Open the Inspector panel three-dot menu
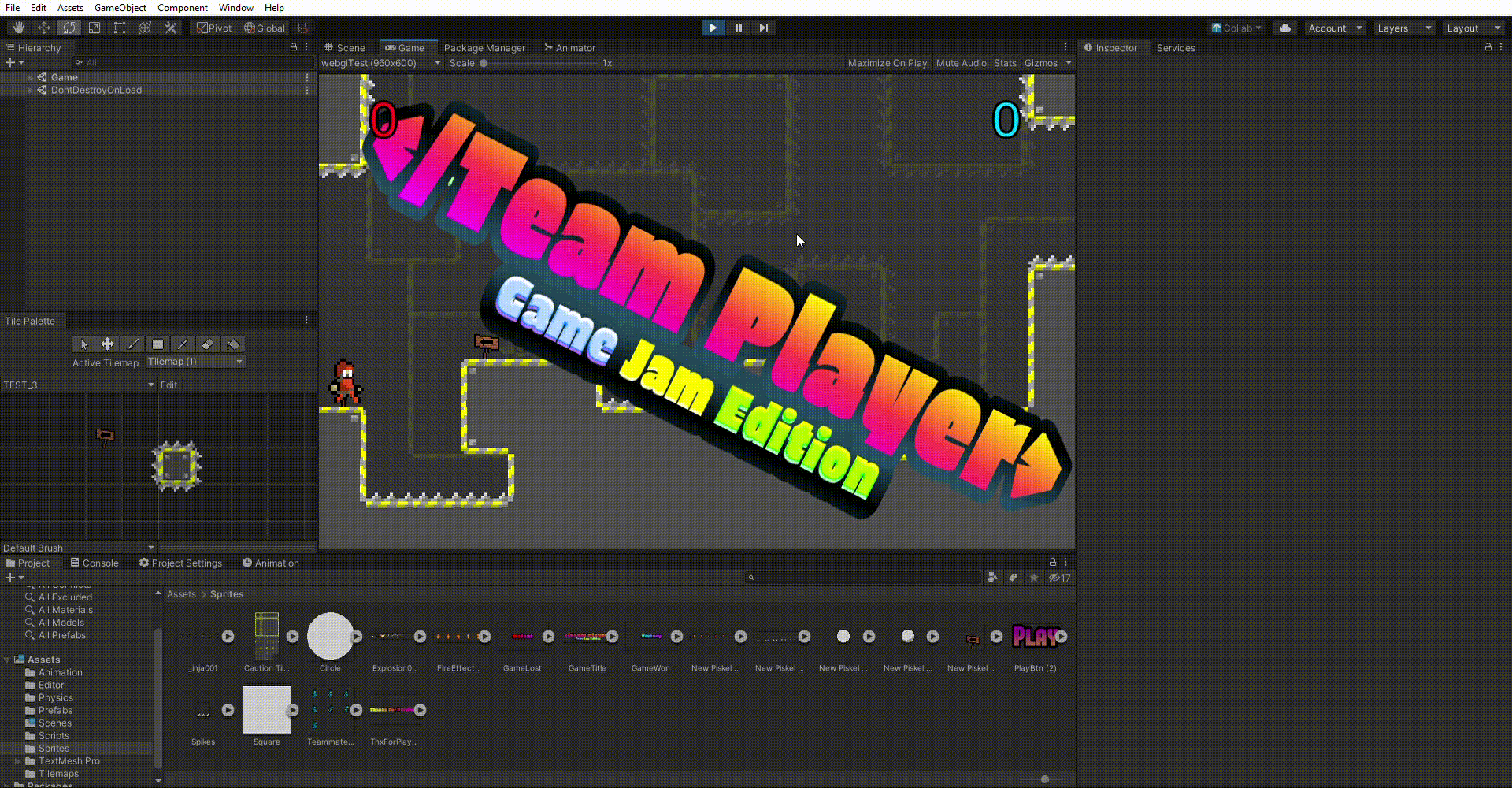Viewport: 1512px width, 788px height. tap(1500, 47)
